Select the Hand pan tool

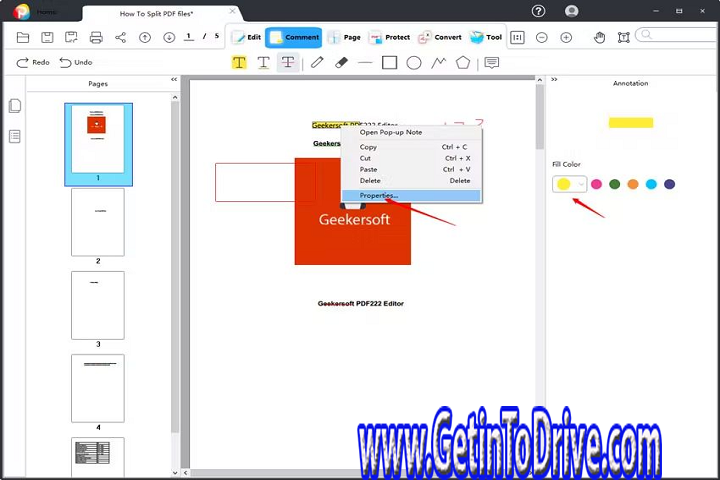(x=599, y=37)
